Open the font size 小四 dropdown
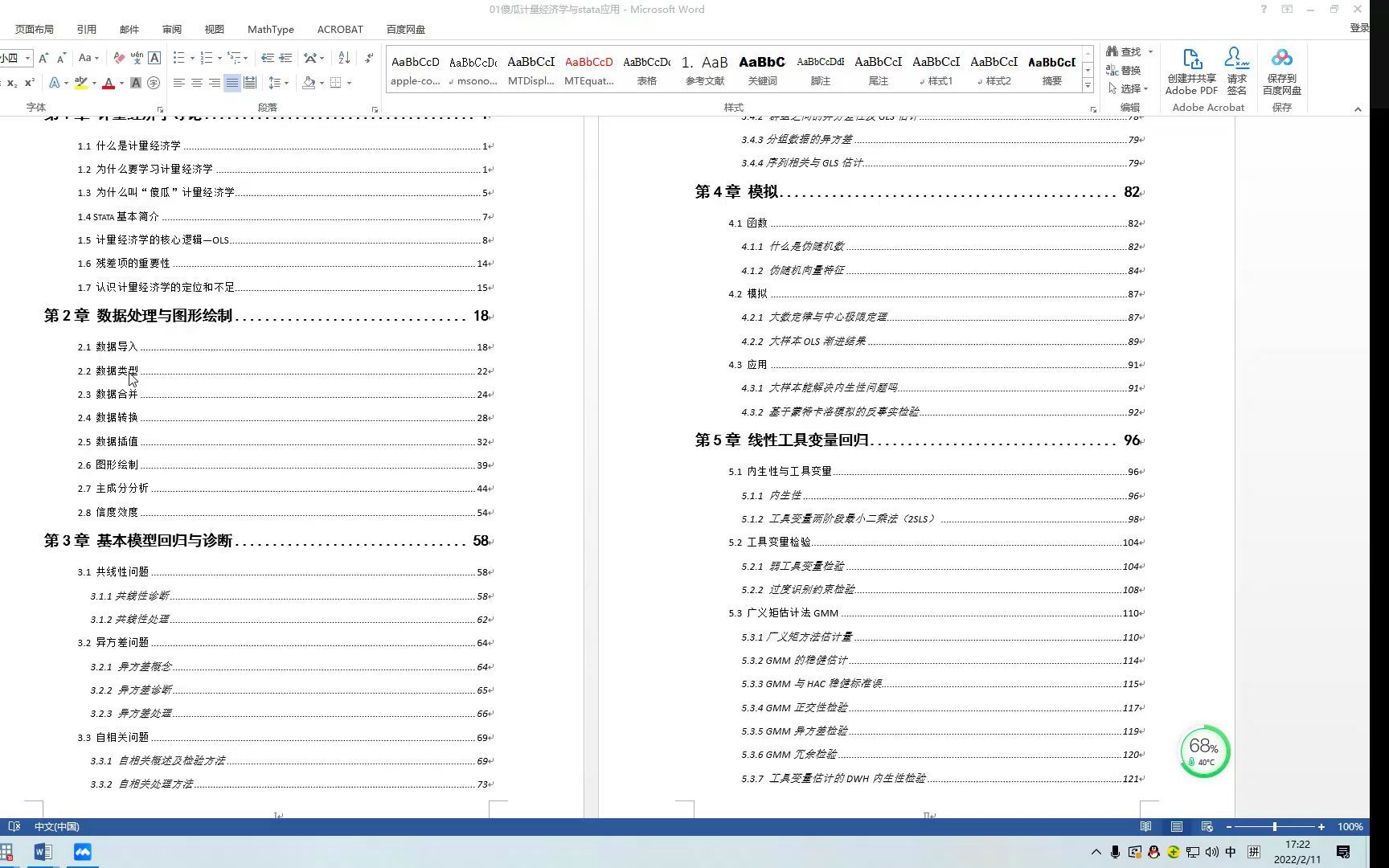 click(27, 58)
